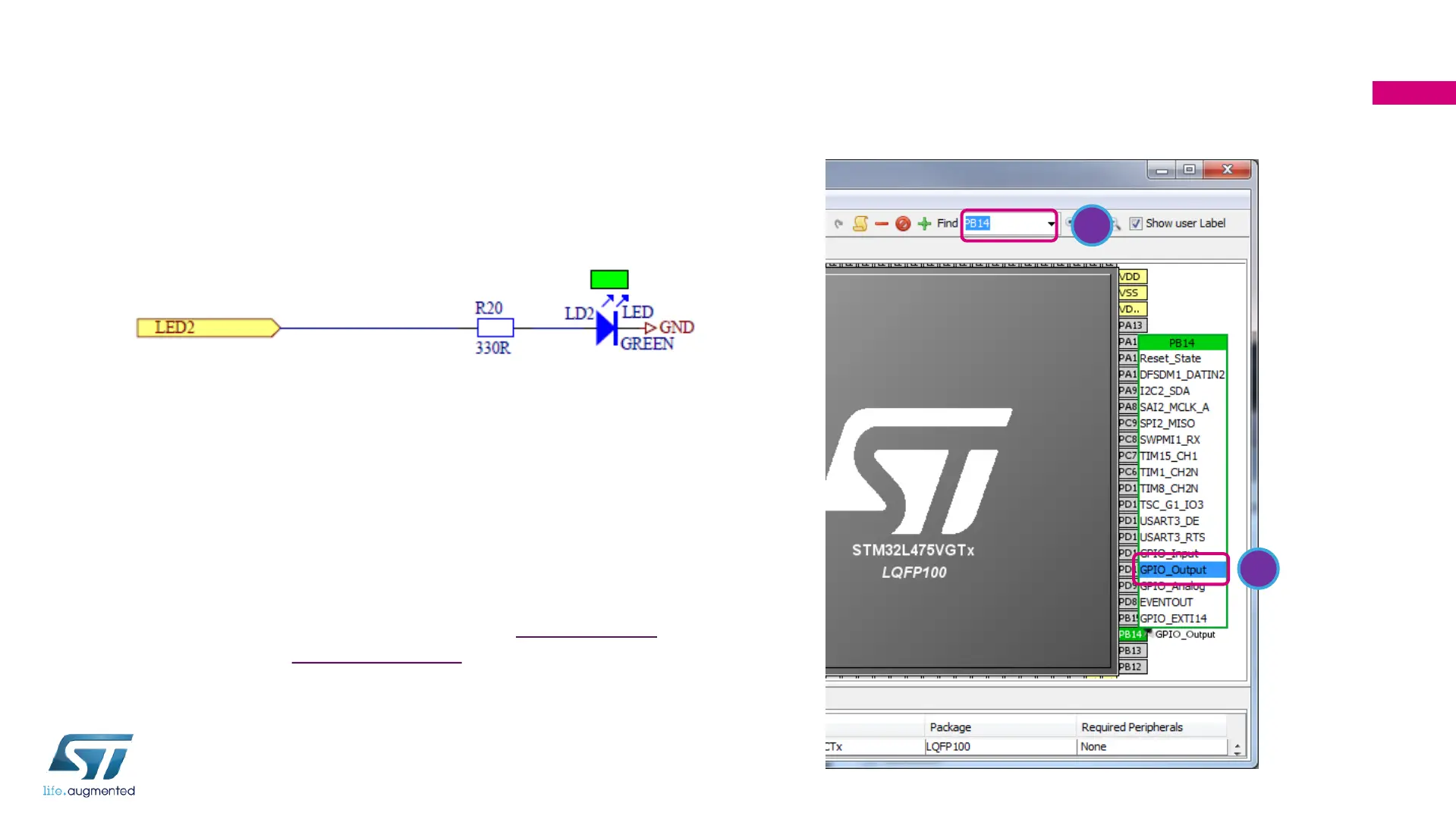This screenshot has height=819, width=1456.
Task: Choose TIM1_CH2N from the PB14 menu
Action: [1182, 472]
